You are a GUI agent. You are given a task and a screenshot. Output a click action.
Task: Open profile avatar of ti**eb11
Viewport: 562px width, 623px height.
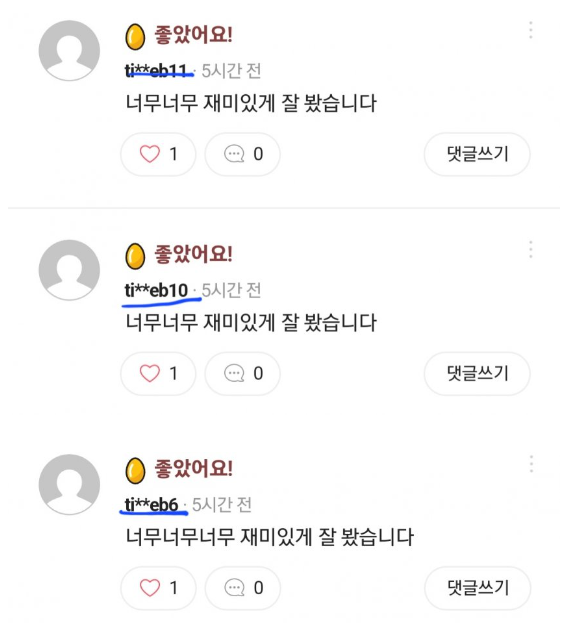click(x=69, y=50)
